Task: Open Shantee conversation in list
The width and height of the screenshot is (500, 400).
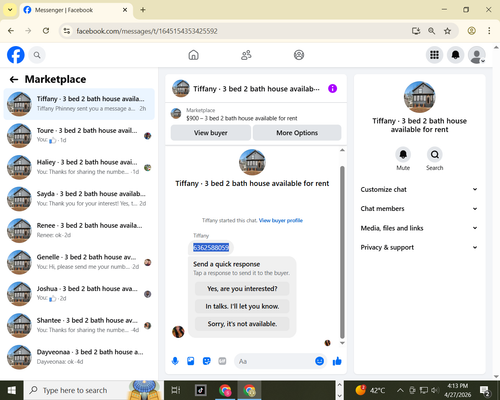Action: [79, 325]
